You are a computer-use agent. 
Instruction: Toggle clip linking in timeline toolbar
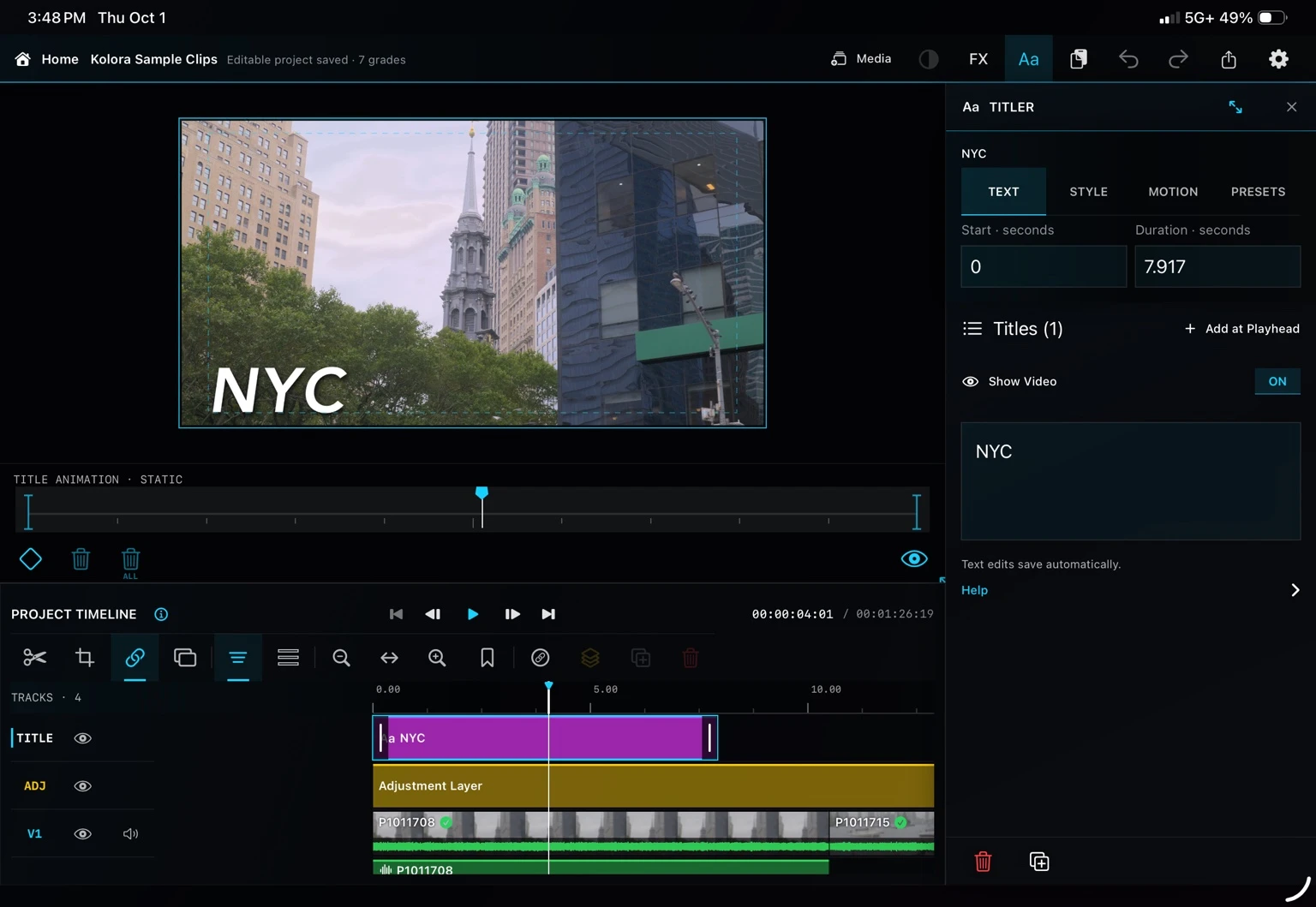(x=135, y=658)
